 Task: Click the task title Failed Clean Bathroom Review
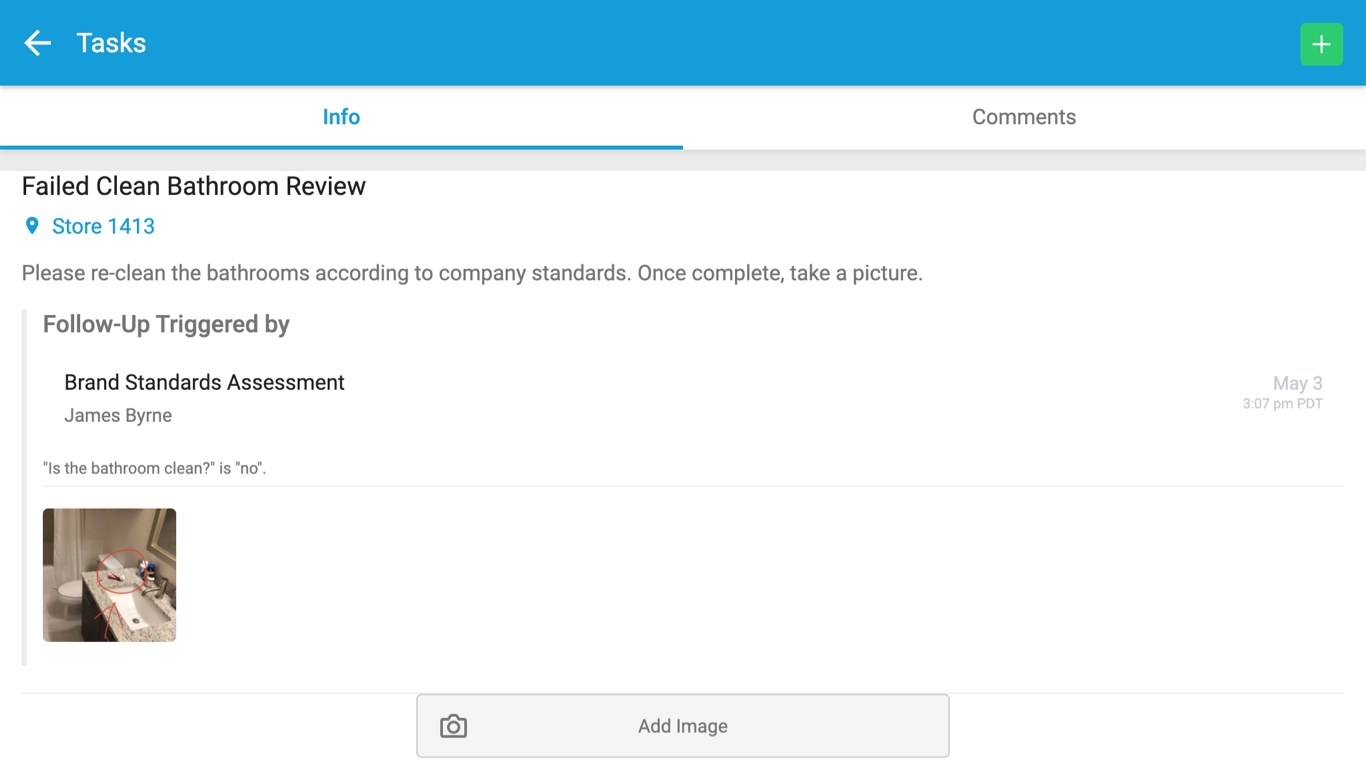point(193,186)
